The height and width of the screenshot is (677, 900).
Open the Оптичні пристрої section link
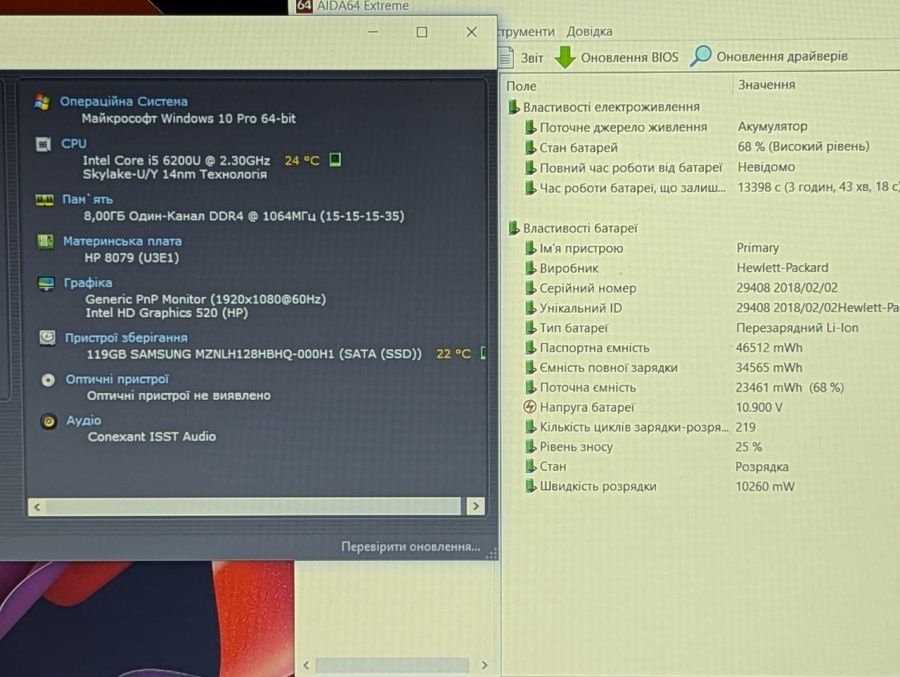[x=117, y=379]
